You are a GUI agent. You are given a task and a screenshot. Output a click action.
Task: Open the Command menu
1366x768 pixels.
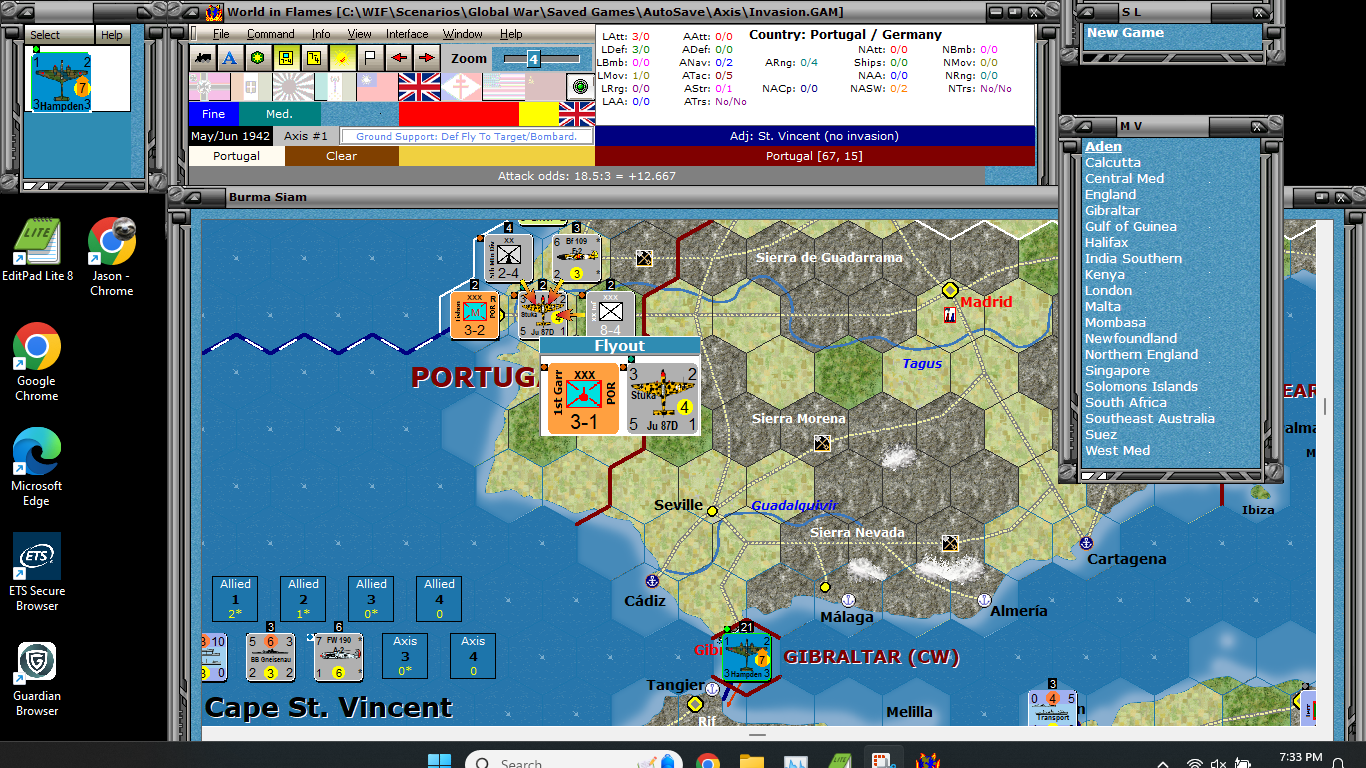271,34
